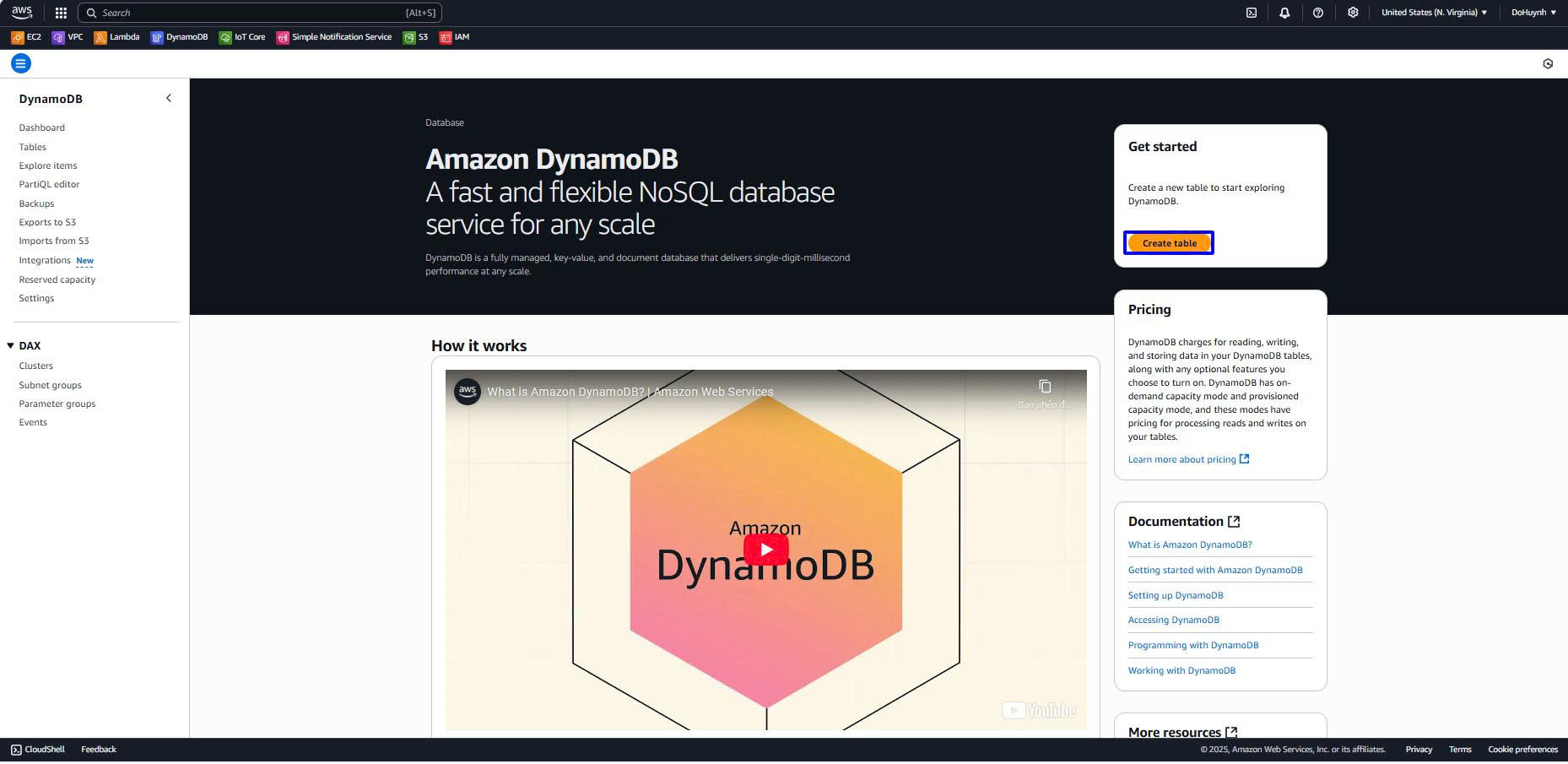Click the Create table button
Screen dimensions: 1568x764
point(1169,243)
